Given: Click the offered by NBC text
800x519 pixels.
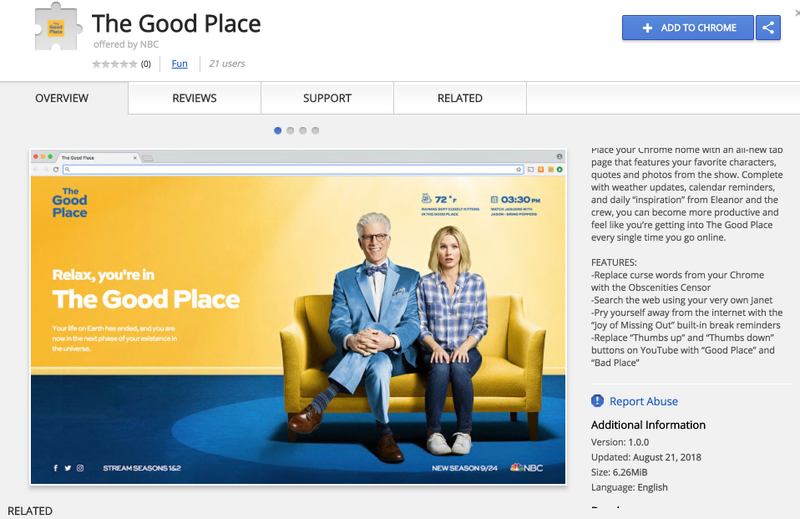Looking at the screenshot, I should (126, 44).
